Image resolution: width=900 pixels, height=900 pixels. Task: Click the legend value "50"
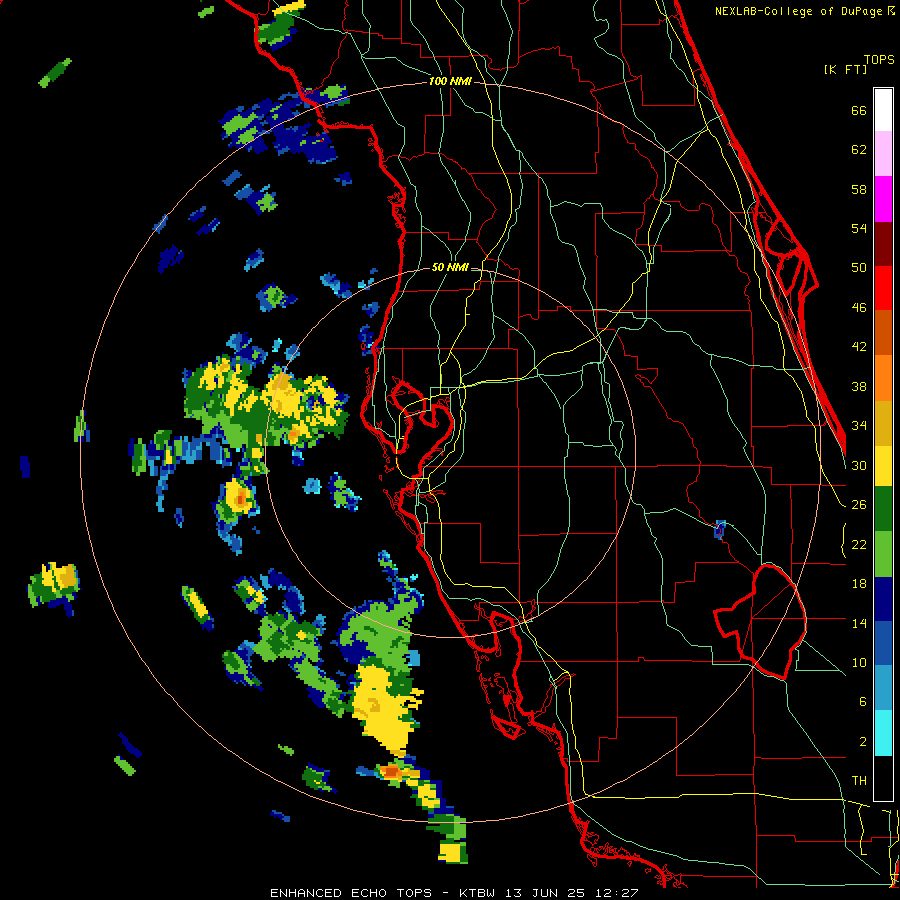pos(859,267)
